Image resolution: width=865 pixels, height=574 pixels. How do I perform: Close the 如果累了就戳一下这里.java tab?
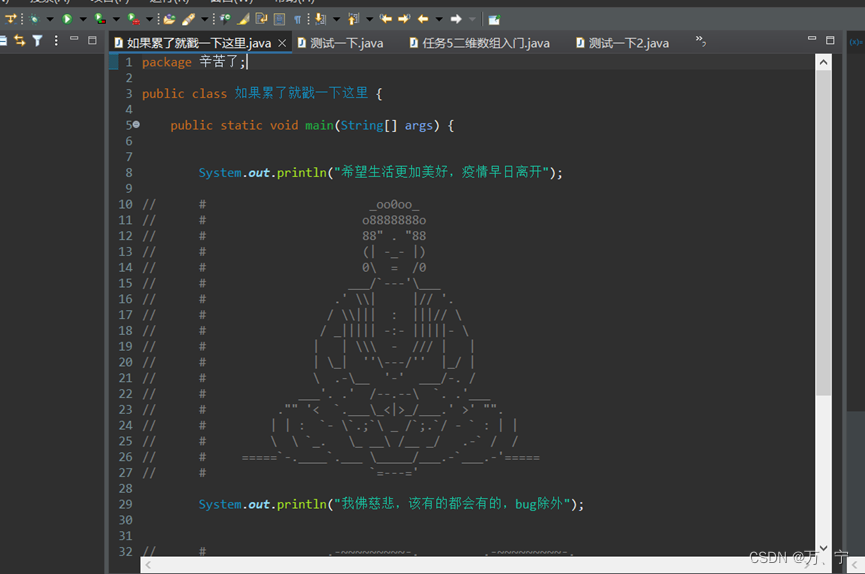pos(282,43)
